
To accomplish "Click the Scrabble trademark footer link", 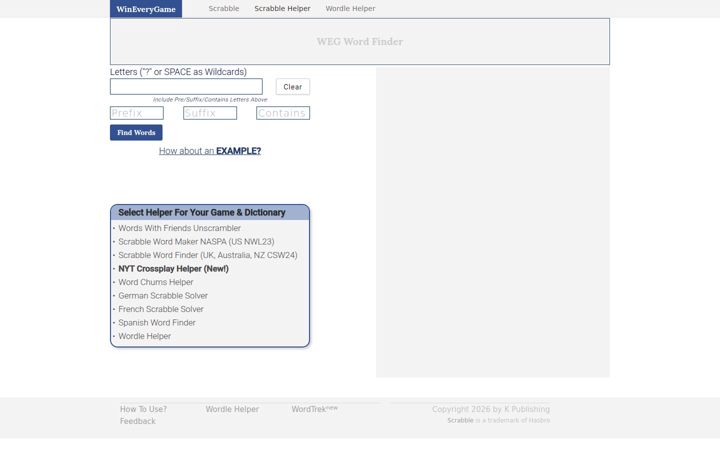I will [x=460, y=421].
